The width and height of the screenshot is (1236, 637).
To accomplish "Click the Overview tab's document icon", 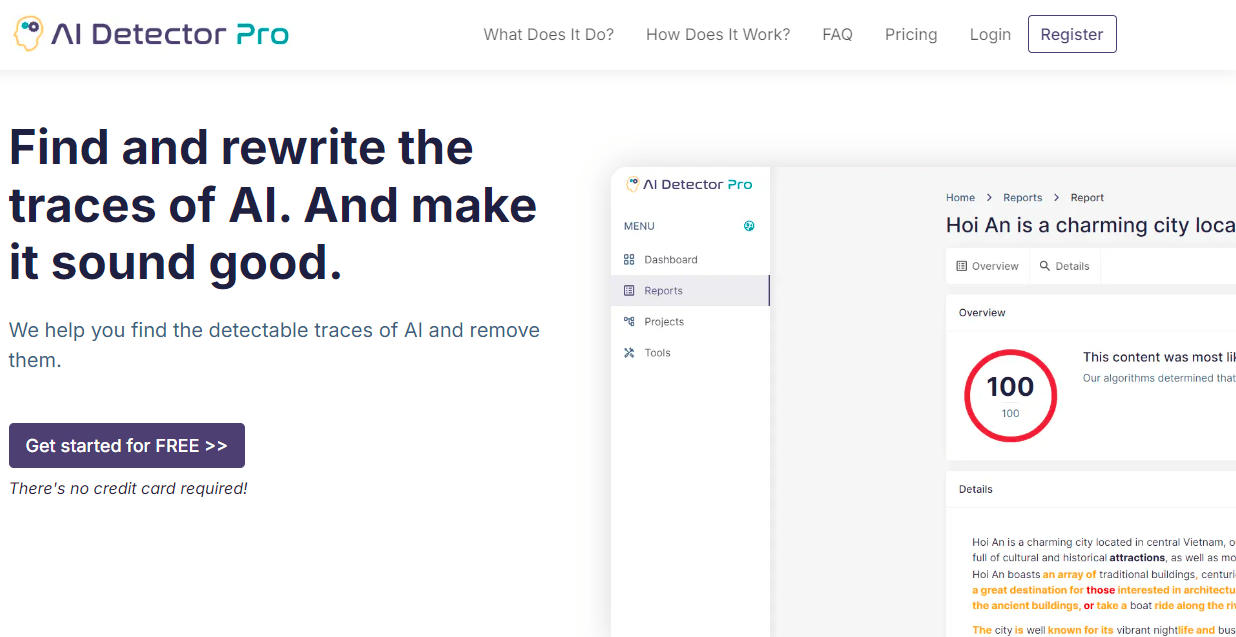I will click(962, 266).
